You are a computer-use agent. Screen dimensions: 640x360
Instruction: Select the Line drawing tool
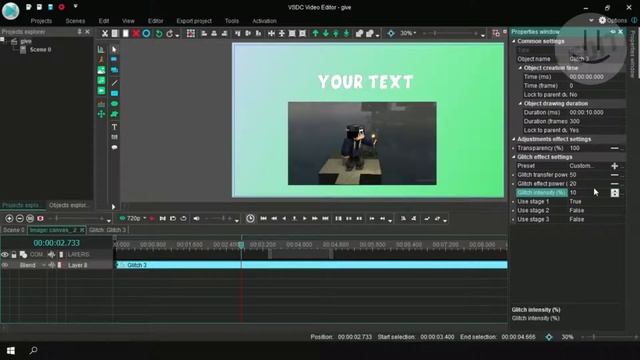pyautogui.click(x=114, y=83)
